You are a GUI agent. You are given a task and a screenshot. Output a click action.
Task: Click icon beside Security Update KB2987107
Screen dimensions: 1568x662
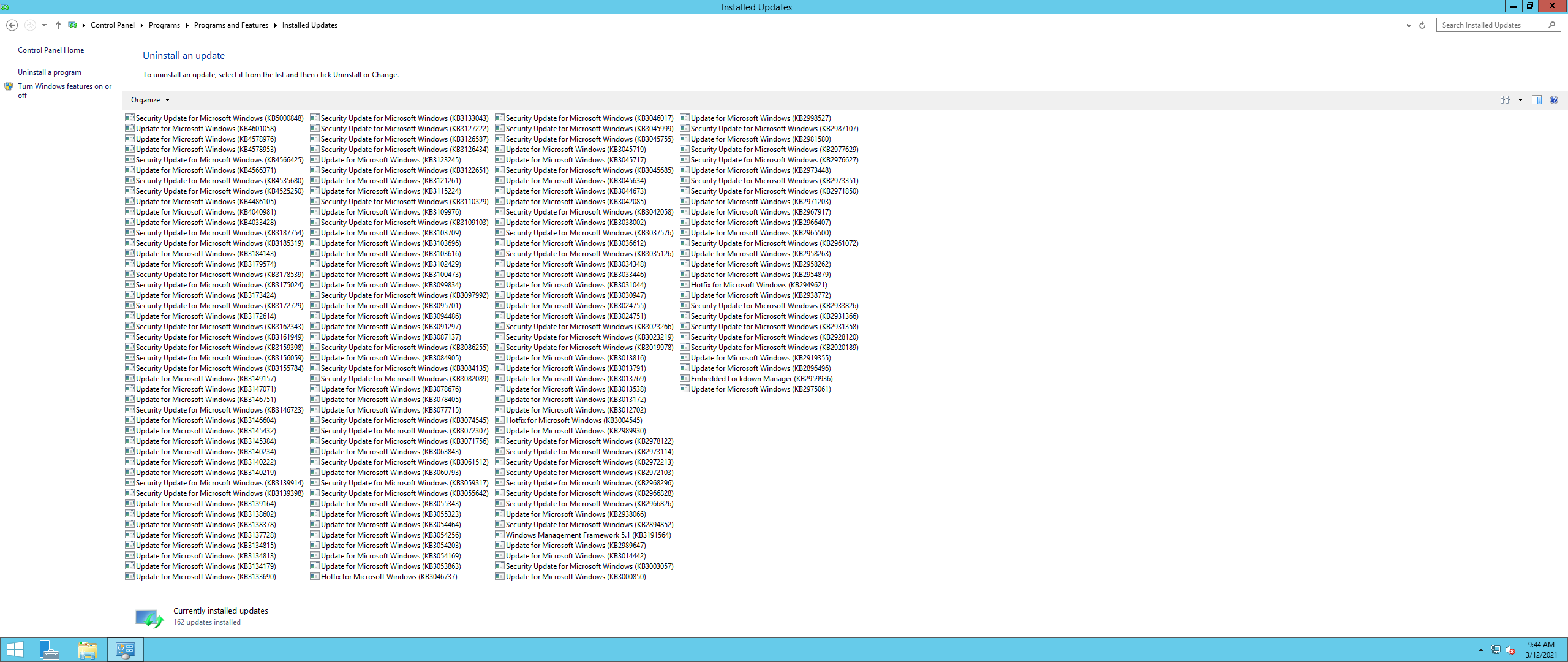click(685, 128)
